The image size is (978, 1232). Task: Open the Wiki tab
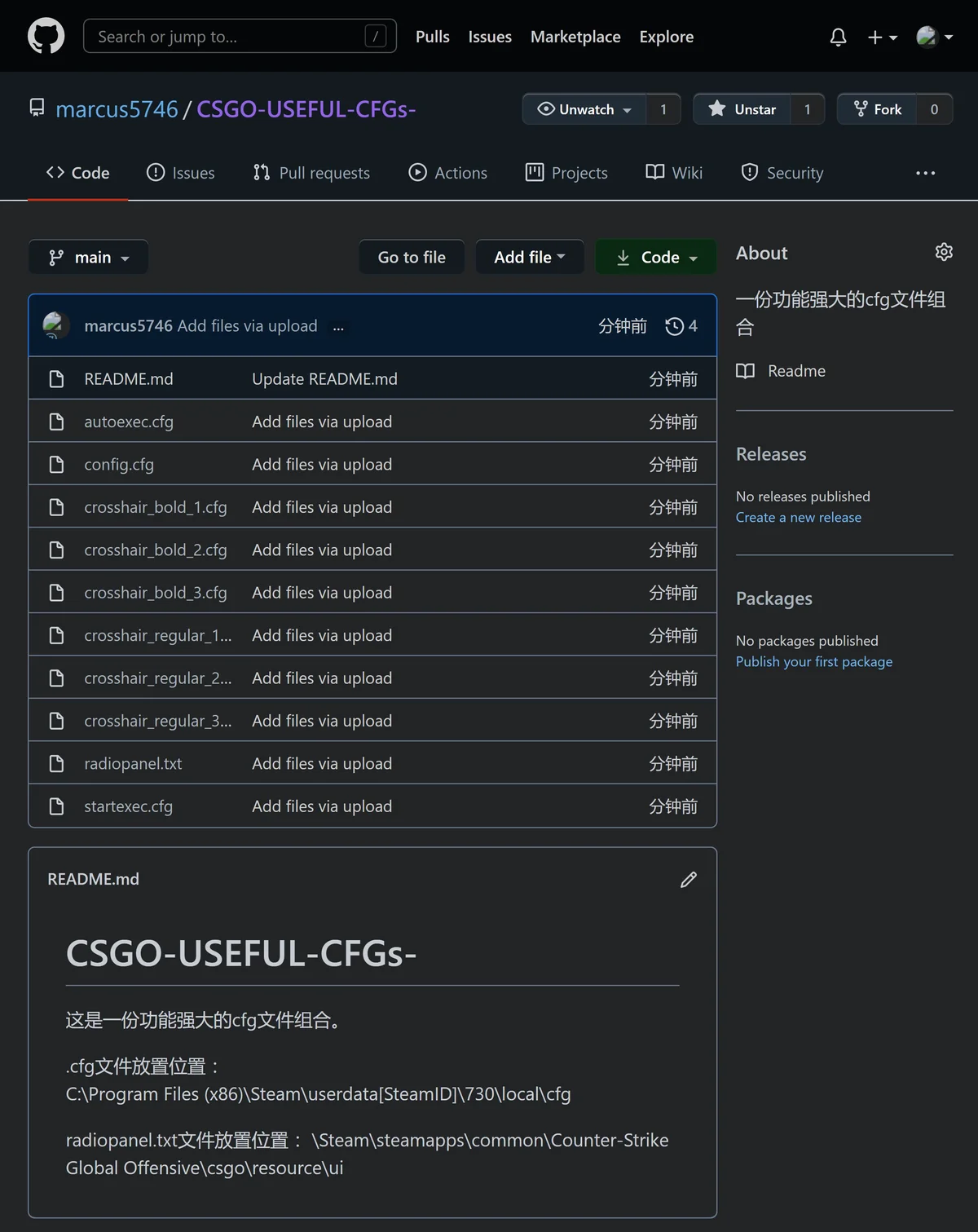tap(674, 173)
